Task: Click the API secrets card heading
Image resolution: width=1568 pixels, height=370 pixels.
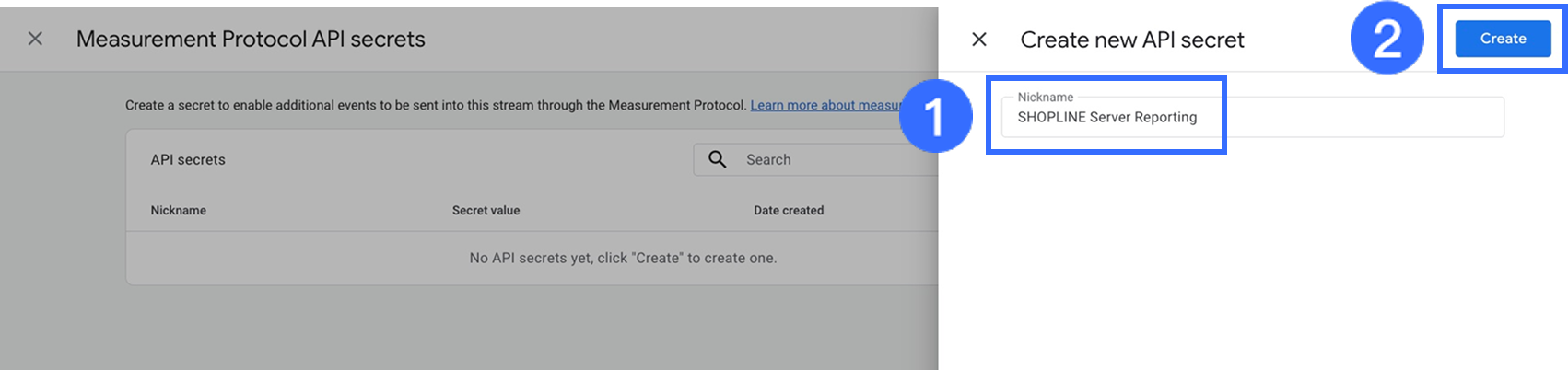Action: [x=188, y=159]
